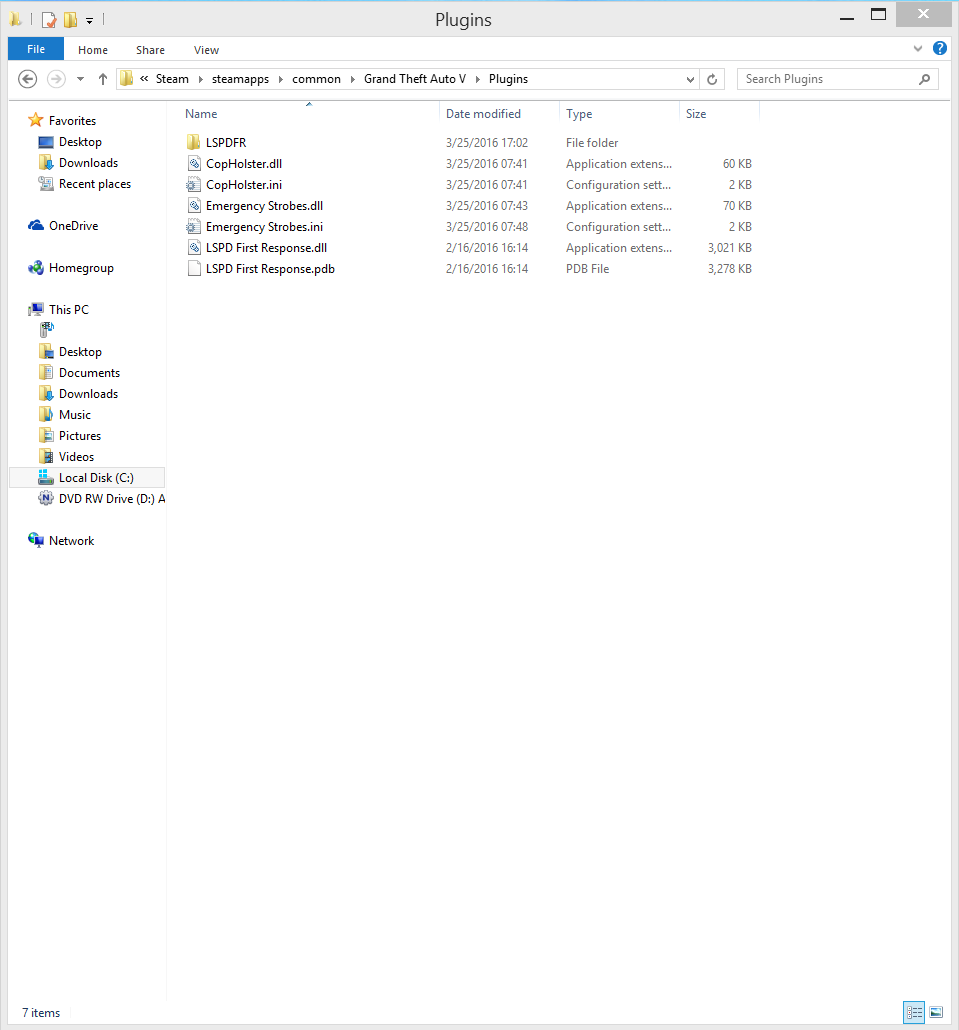Viewport: 959px width, 1030px height.
Task: Show hidden breadcrumb path chevrons
Action: click(144, 79)
